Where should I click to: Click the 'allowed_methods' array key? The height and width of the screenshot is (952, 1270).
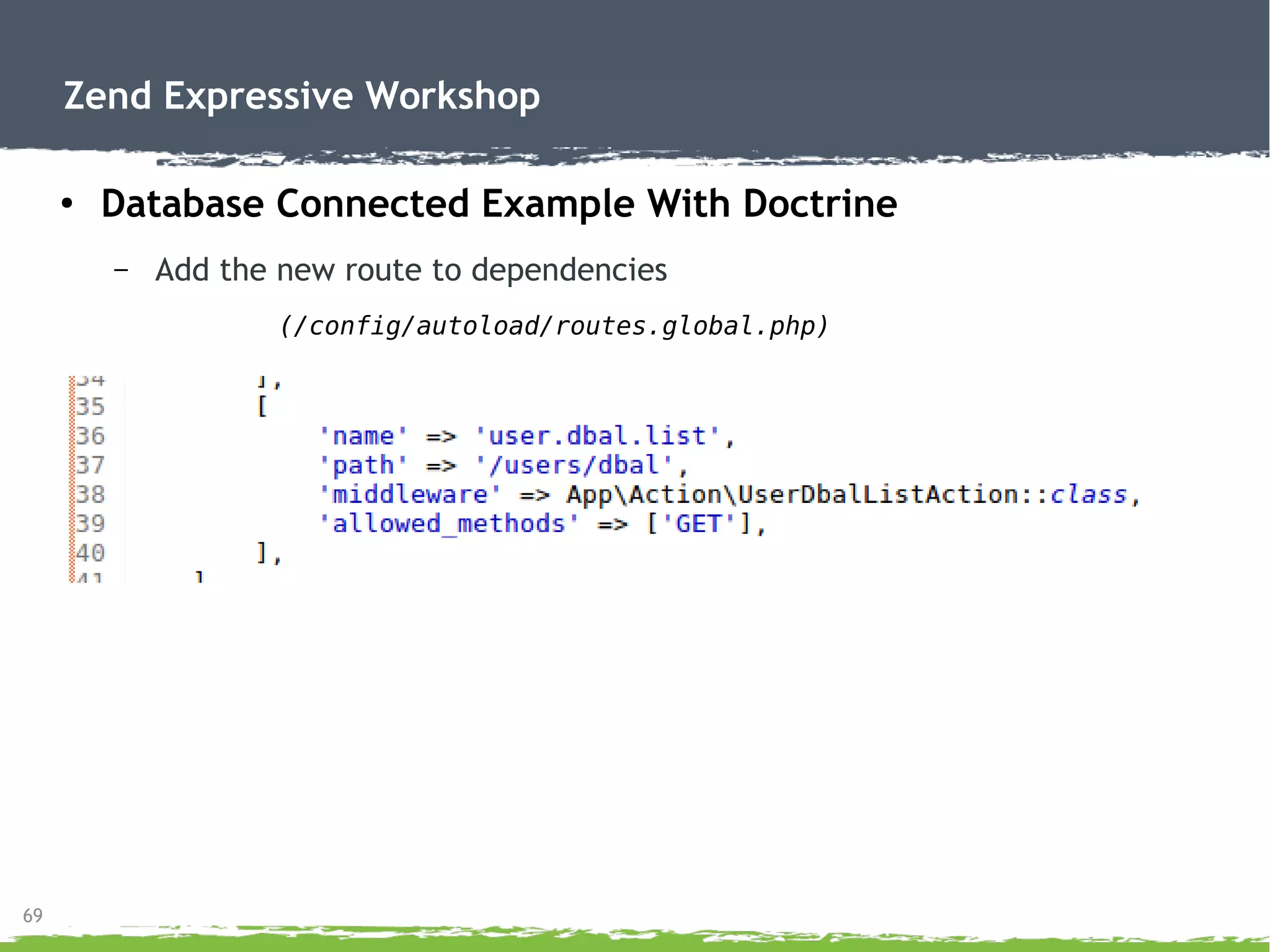coord(449,524)
